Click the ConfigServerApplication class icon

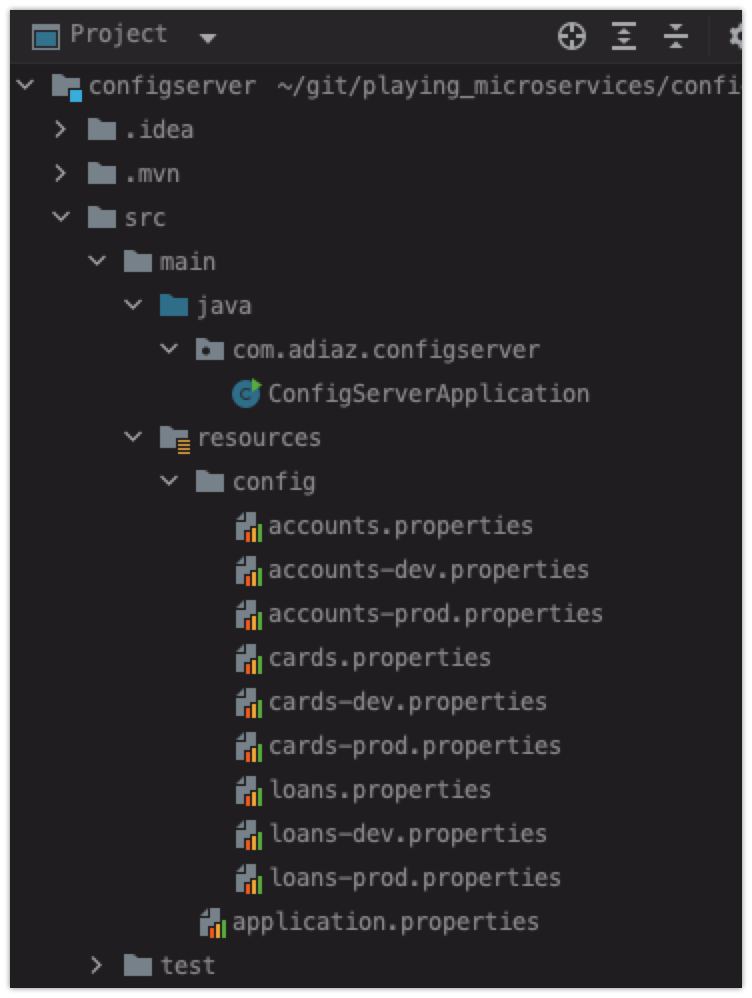(x=246, y=393)
